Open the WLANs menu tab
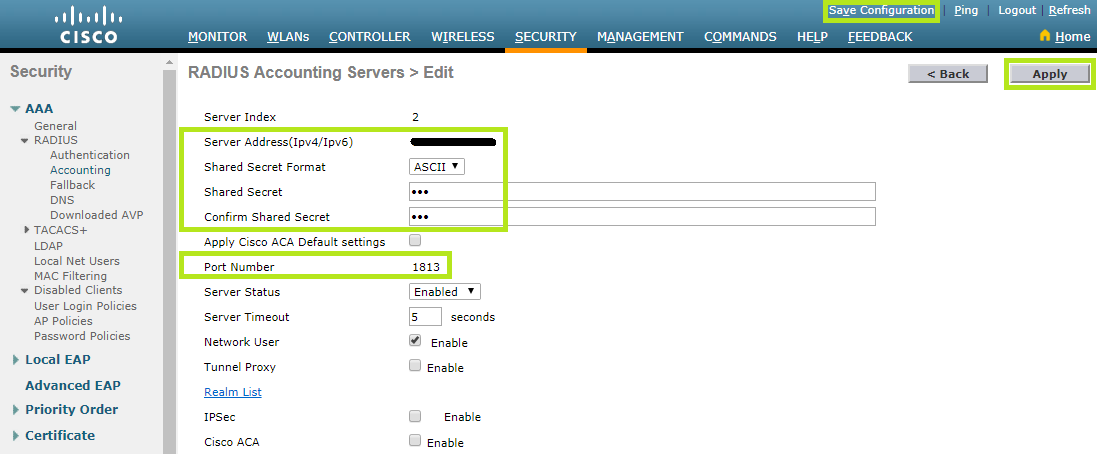This screenshot has width=1097, height=454. (x=288, y=37)
